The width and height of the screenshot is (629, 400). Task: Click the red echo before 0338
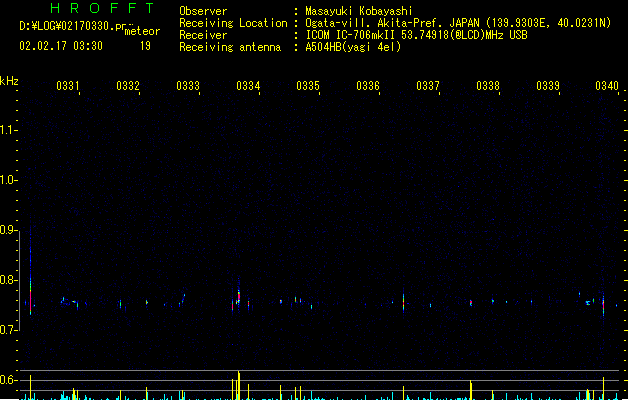pyautogui.click(x=471, y=303)
